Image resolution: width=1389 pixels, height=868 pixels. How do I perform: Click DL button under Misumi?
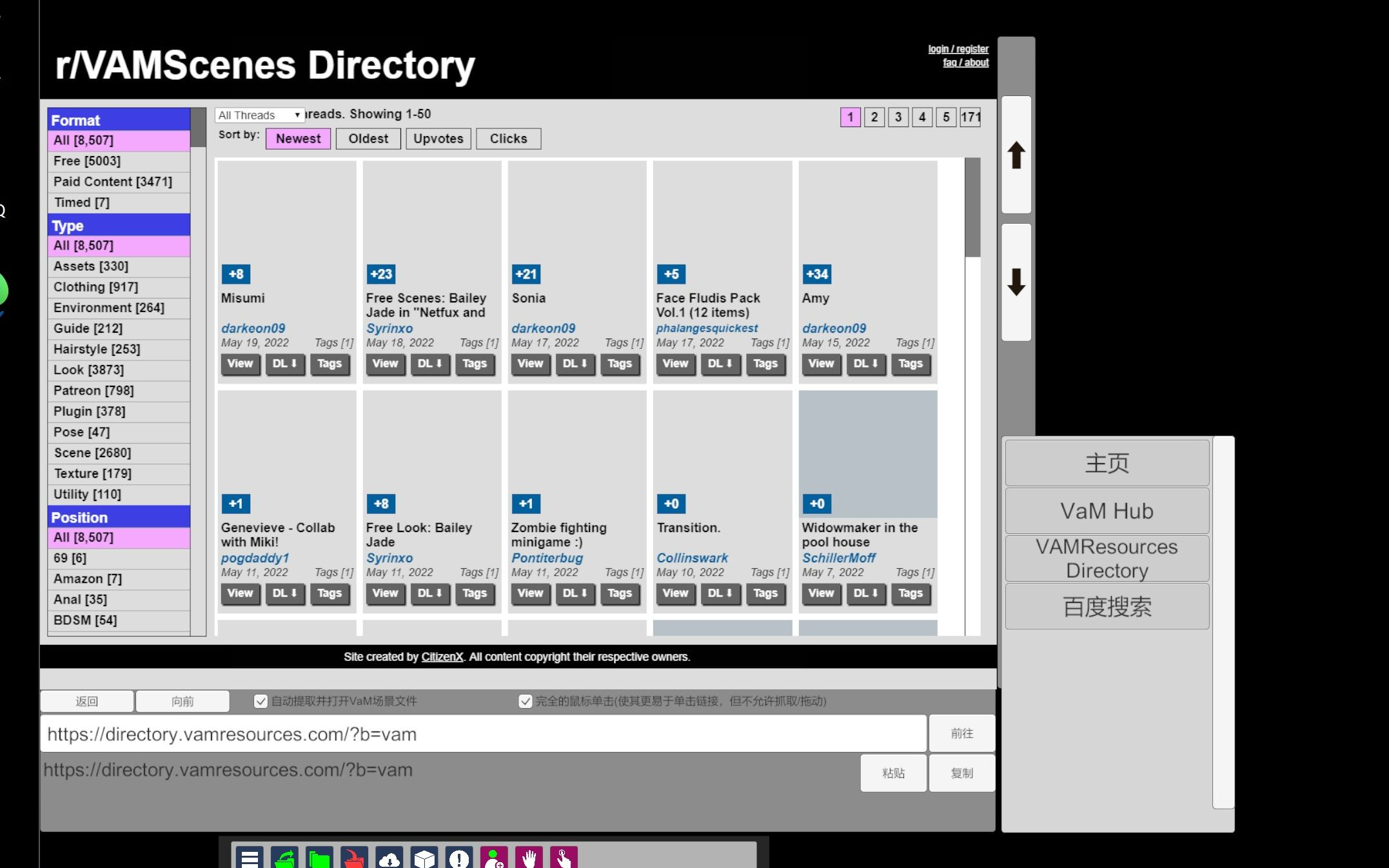284,364
